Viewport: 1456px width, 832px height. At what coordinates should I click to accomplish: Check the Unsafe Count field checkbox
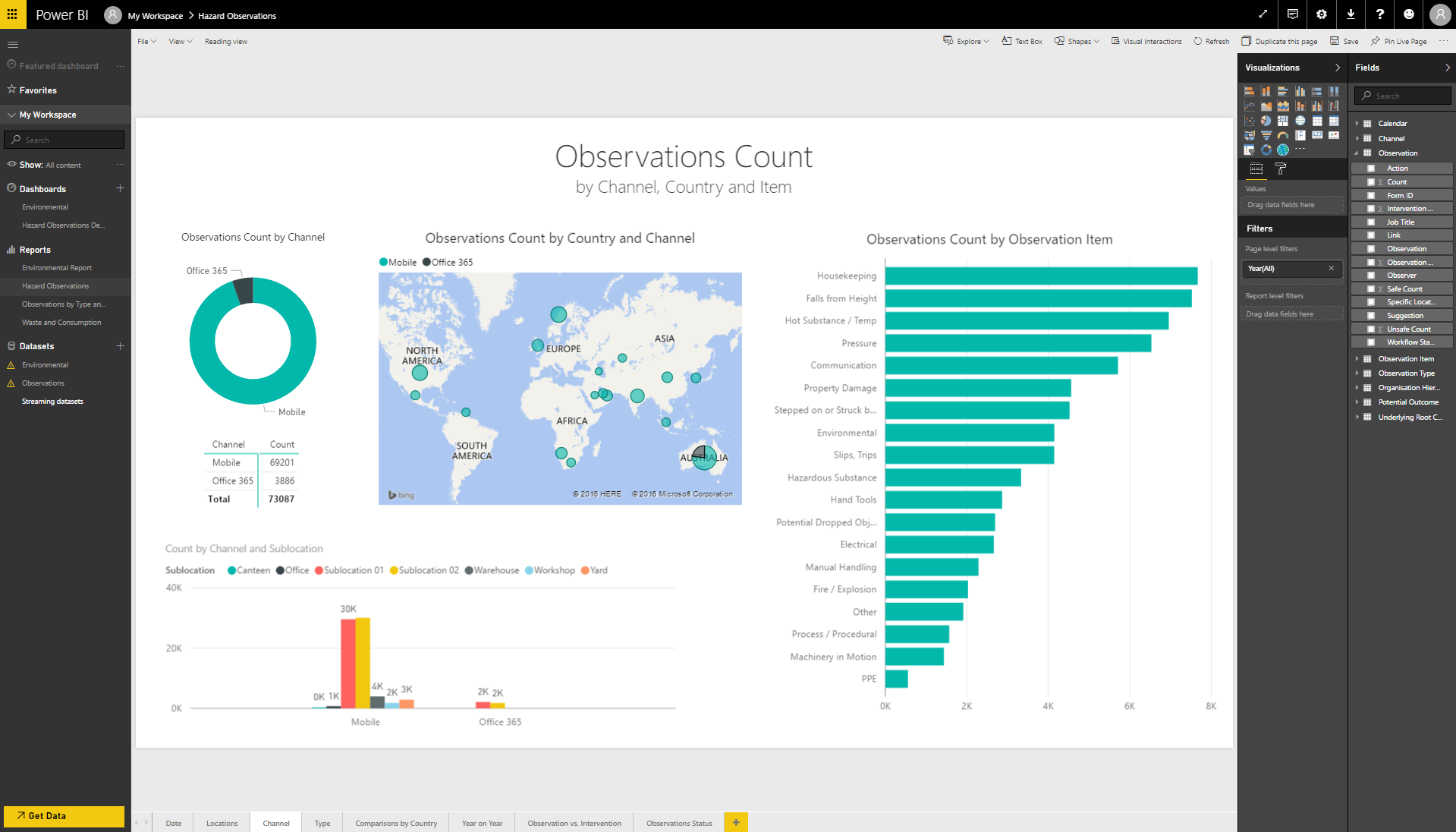[x=1371, y=329]
